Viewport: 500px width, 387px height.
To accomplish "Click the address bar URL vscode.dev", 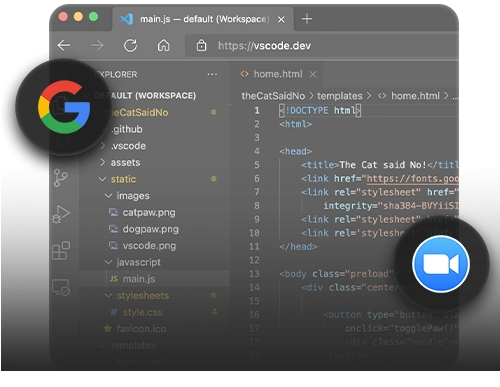I will click(264, 46).
